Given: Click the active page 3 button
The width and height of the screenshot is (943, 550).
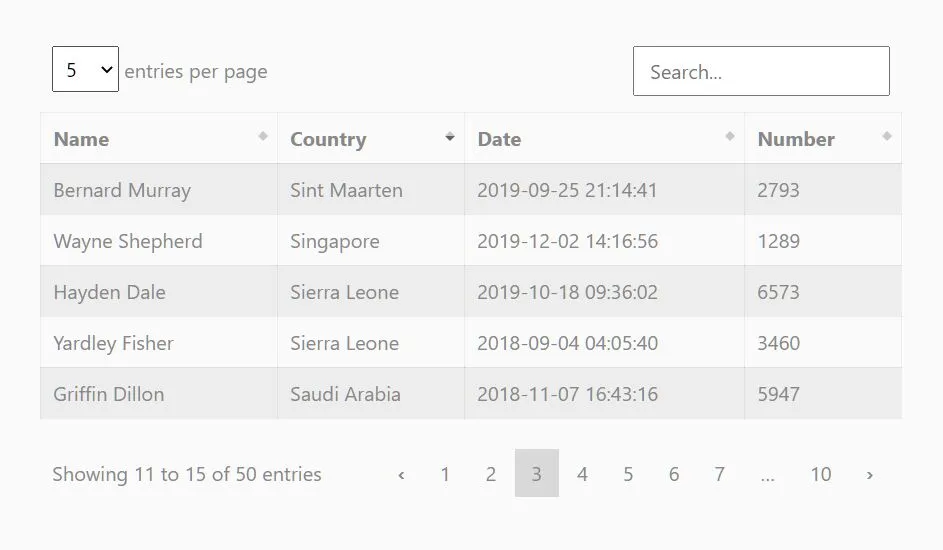Looking at the screenshot, I should (536, 474).
